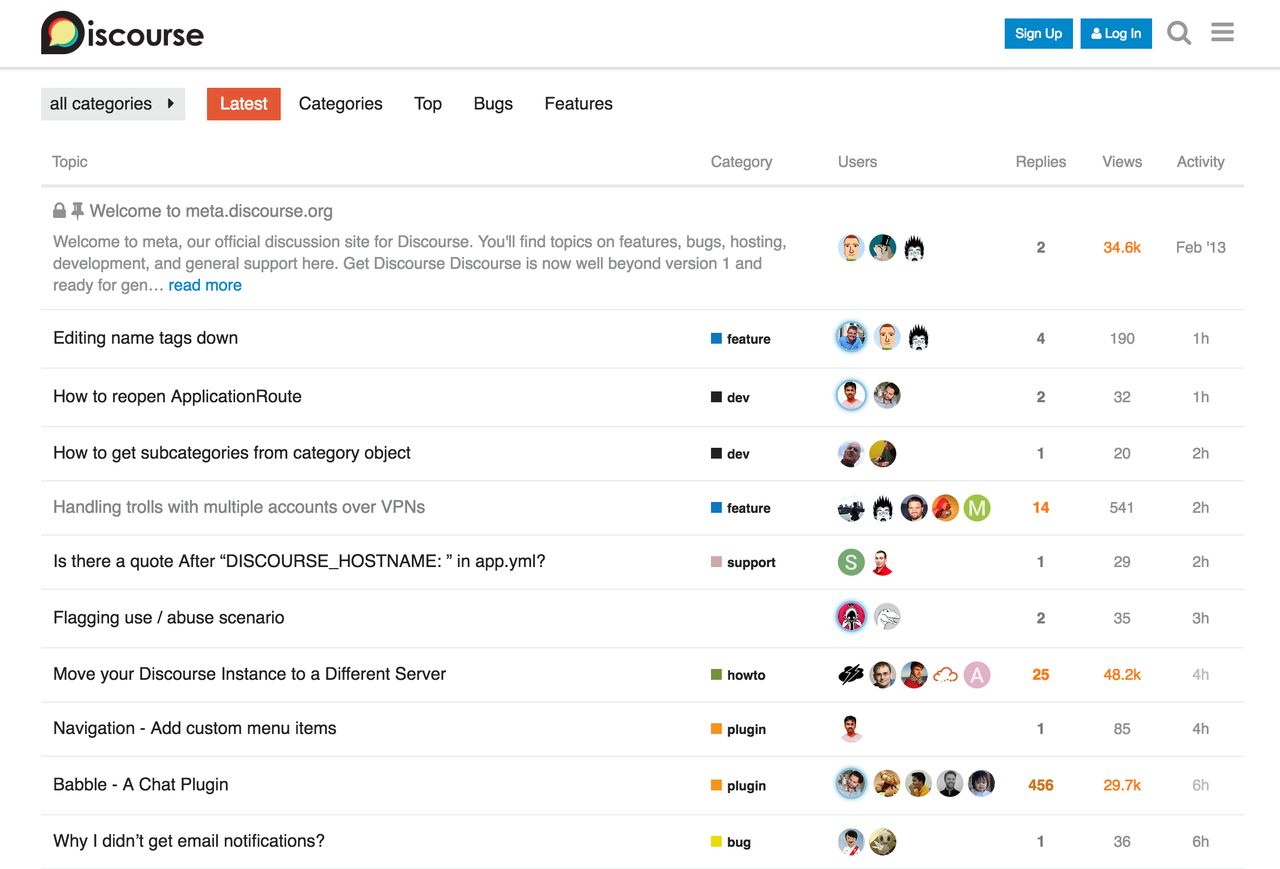Click red avatar in DISCOURSE_HOSTNAME row
The image size is (1280, 869).
pyautogui.click(x=882, y=562)
